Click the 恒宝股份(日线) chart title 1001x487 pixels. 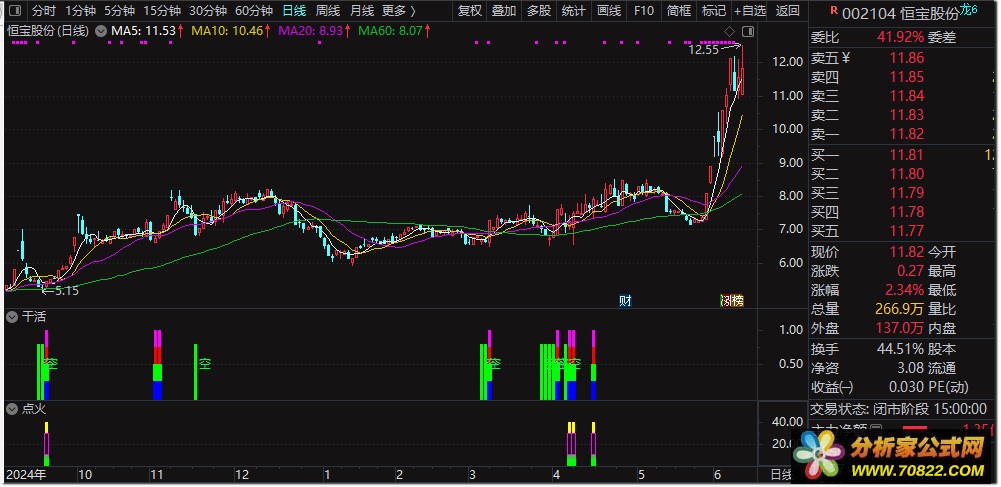[x=49, y=30]
